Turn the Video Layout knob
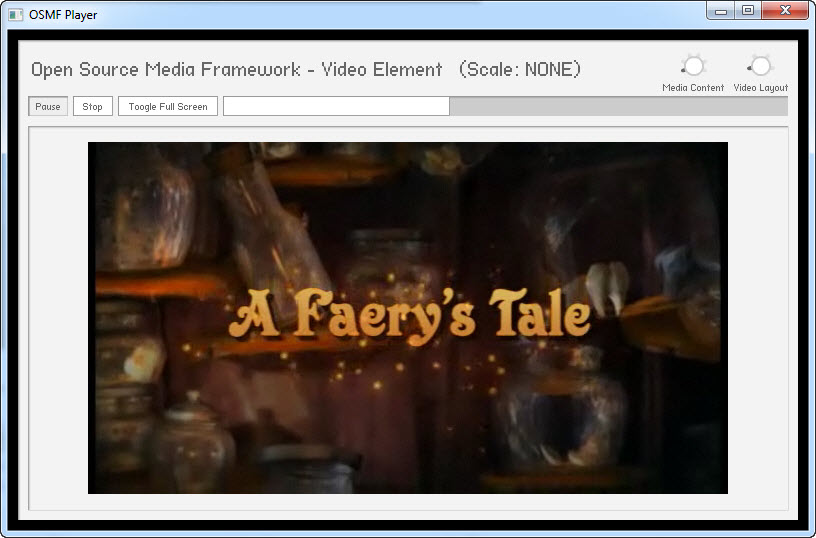The width and height of the screenshot is (816, 538). (x=760, y=67)
